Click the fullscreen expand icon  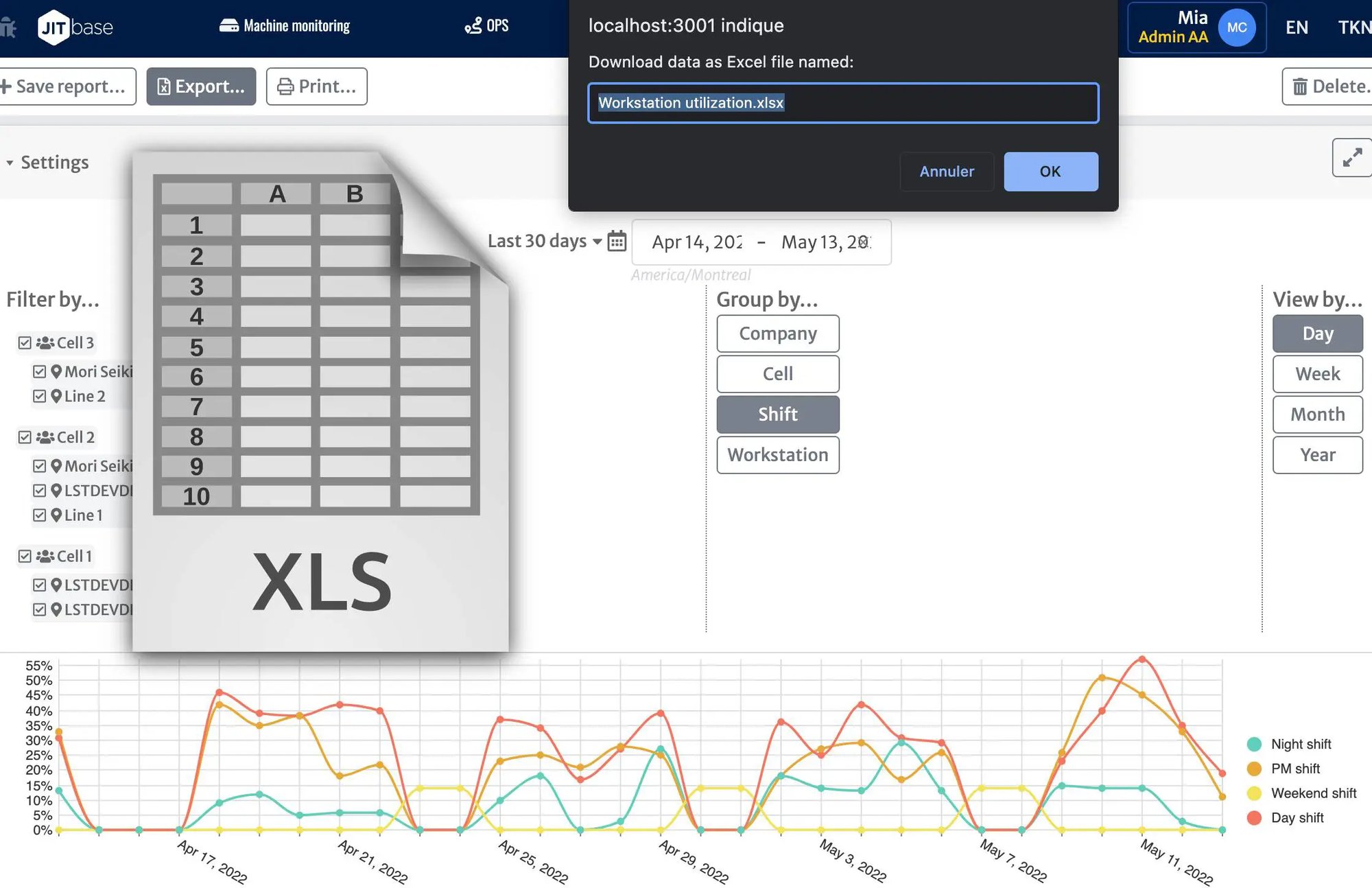point(1352,160)
